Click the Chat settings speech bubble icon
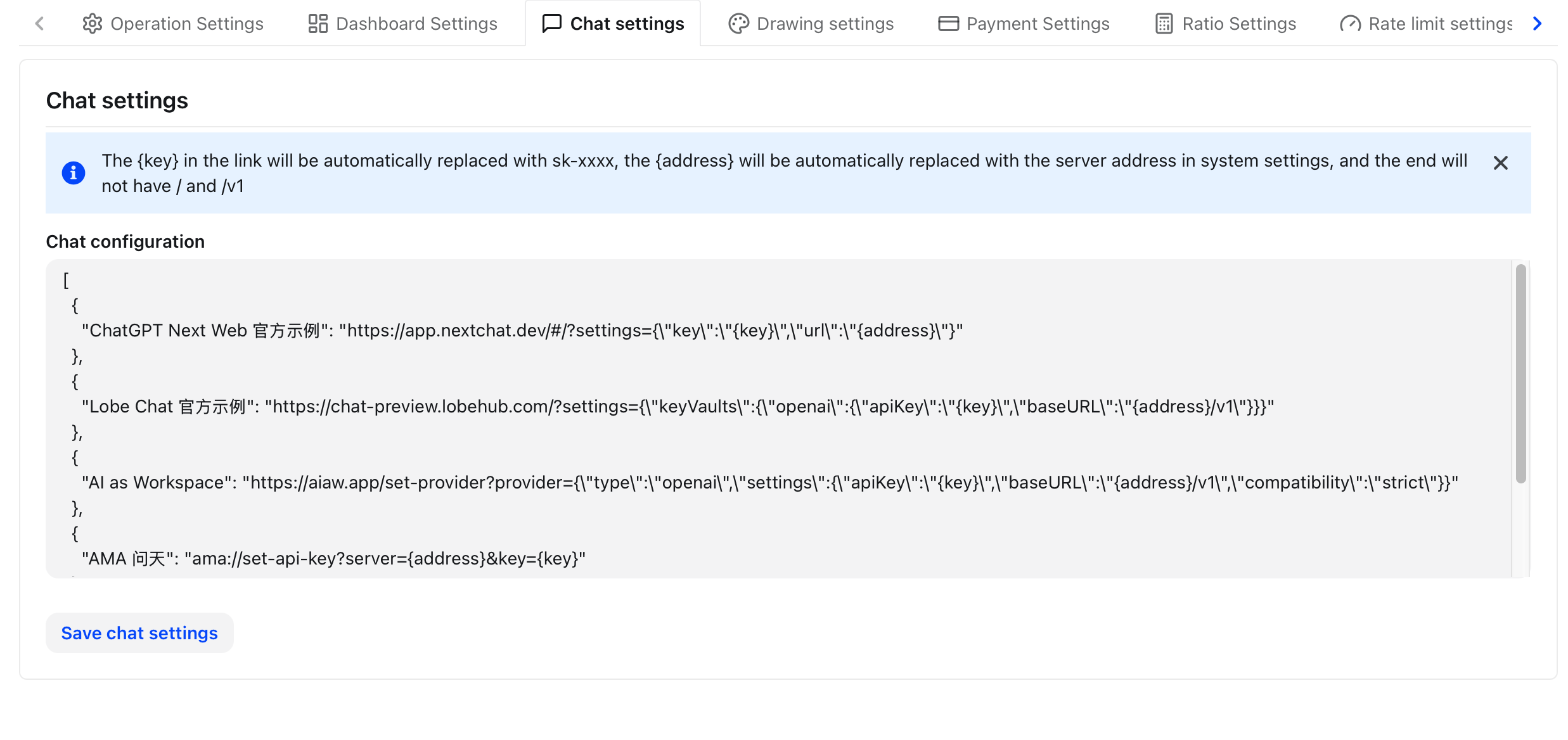 point(552,23)
